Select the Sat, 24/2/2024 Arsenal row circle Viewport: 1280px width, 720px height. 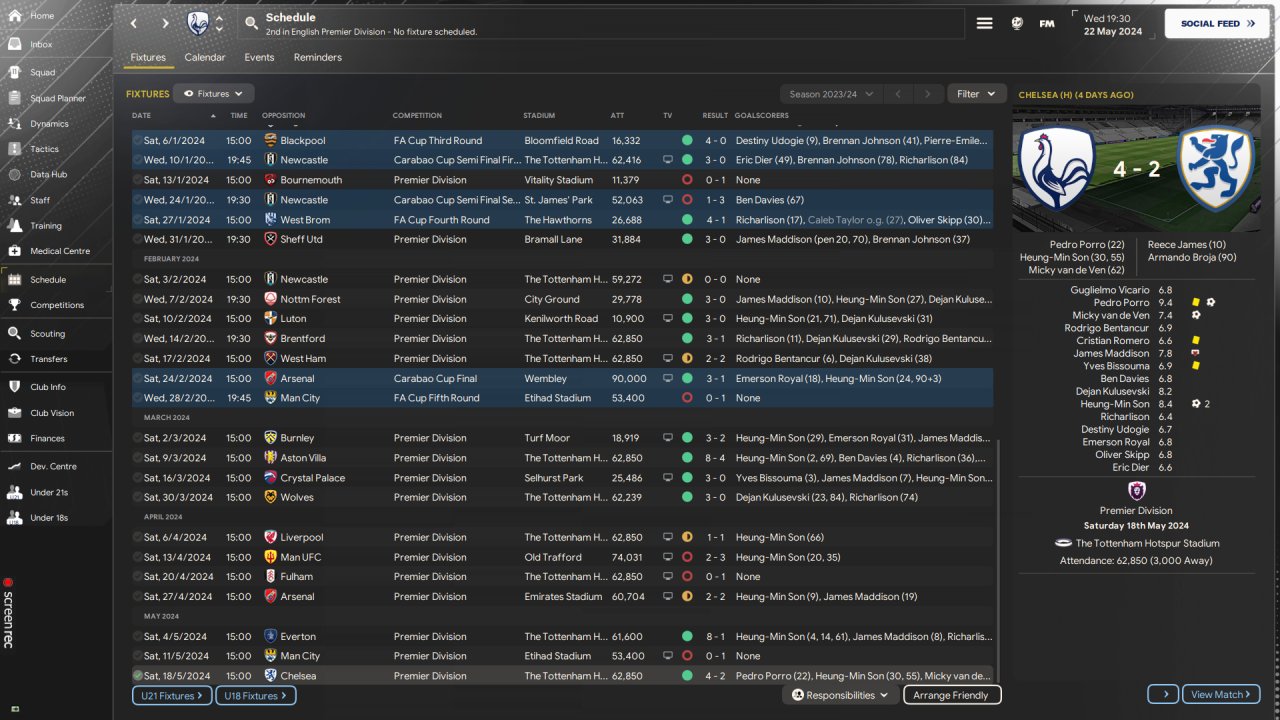pyautogui.click(x=137, y=379)
